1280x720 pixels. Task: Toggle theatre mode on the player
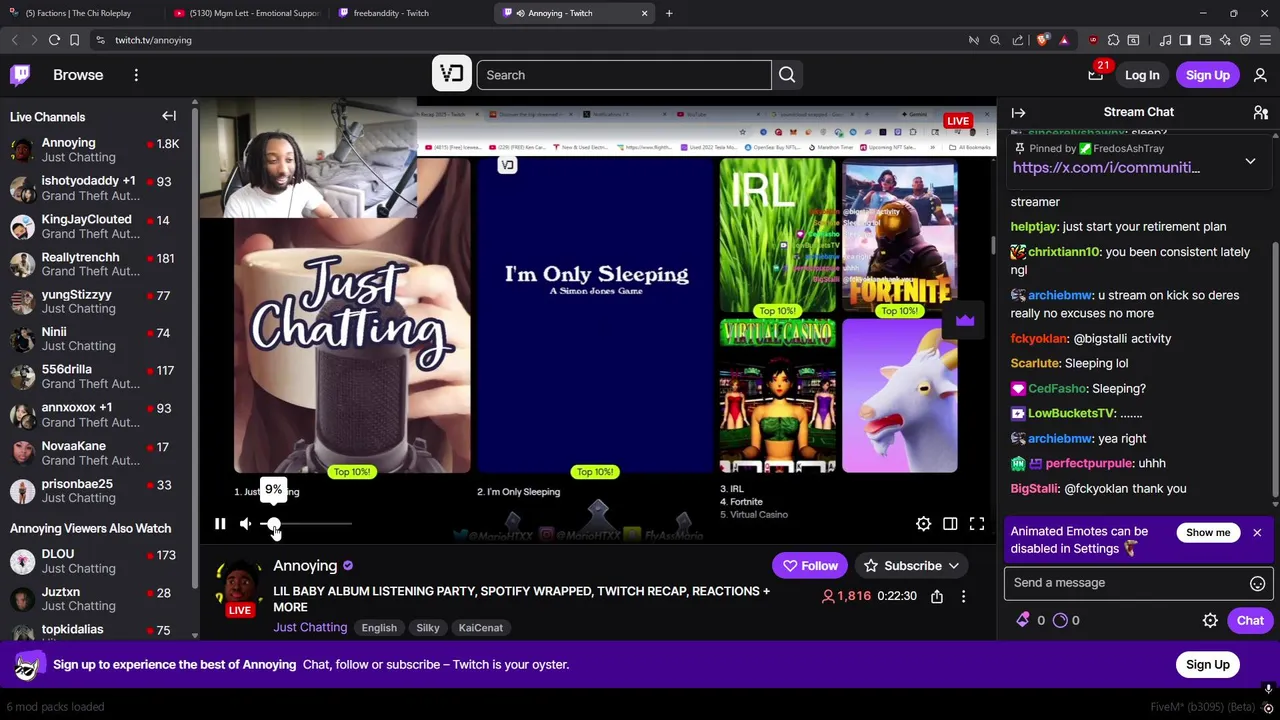click(950, 524)
